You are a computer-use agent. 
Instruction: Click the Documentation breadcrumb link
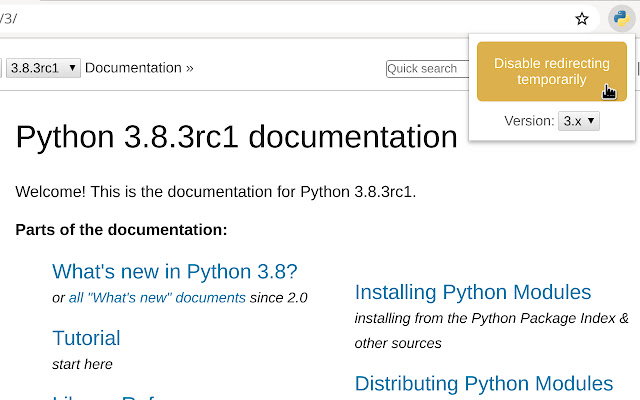click(133, 68)
